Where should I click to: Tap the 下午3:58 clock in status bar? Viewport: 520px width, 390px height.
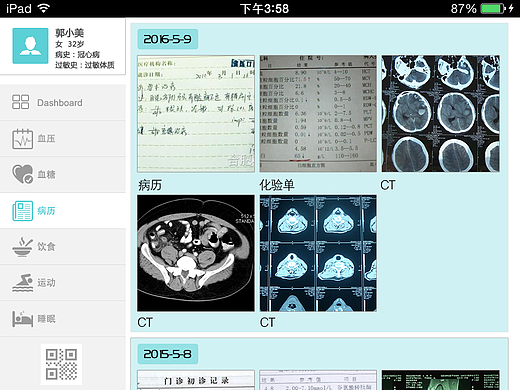tap(264, 8)
